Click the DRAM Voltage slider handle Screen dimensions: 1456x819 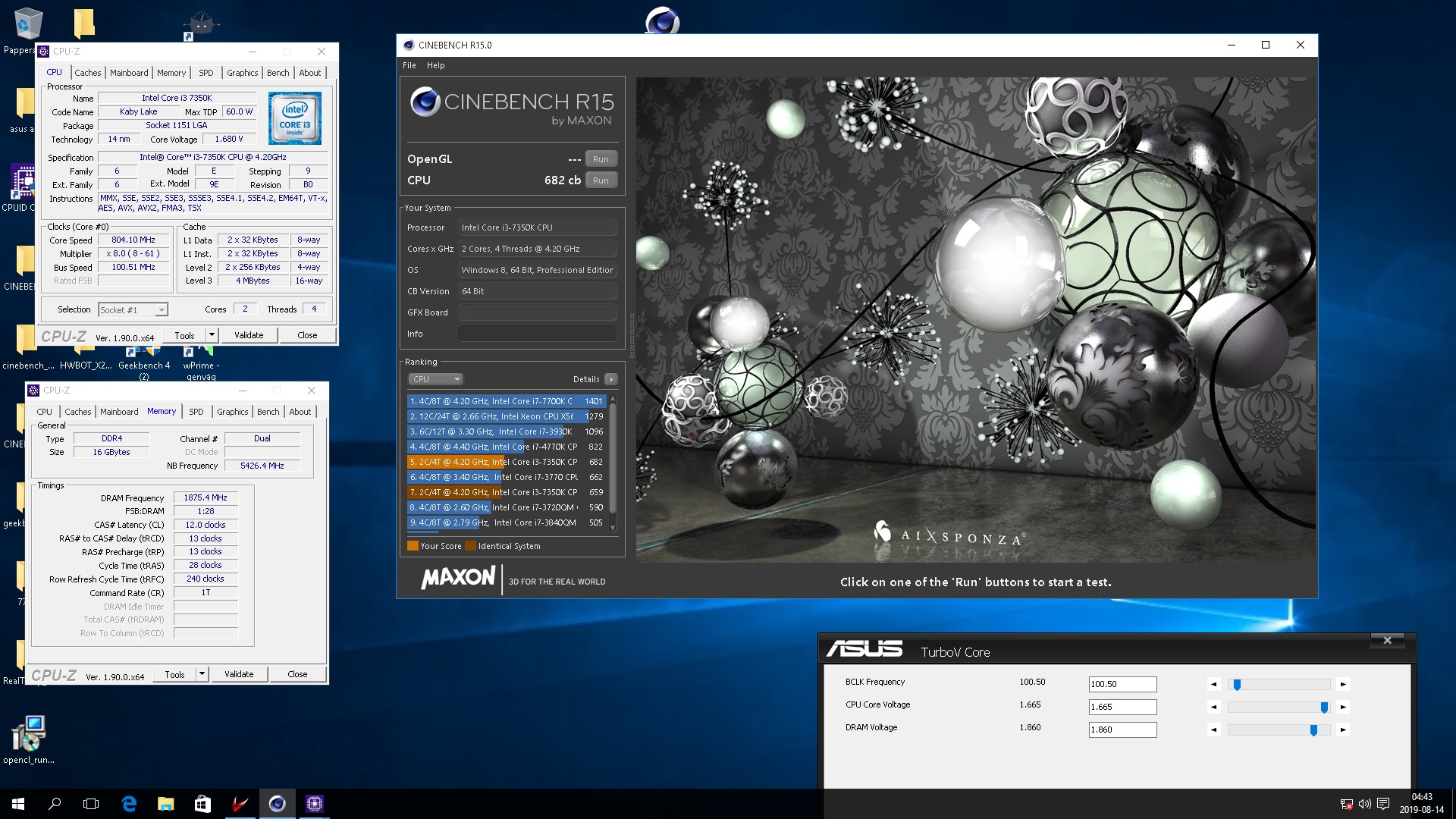coord(1313,730)
